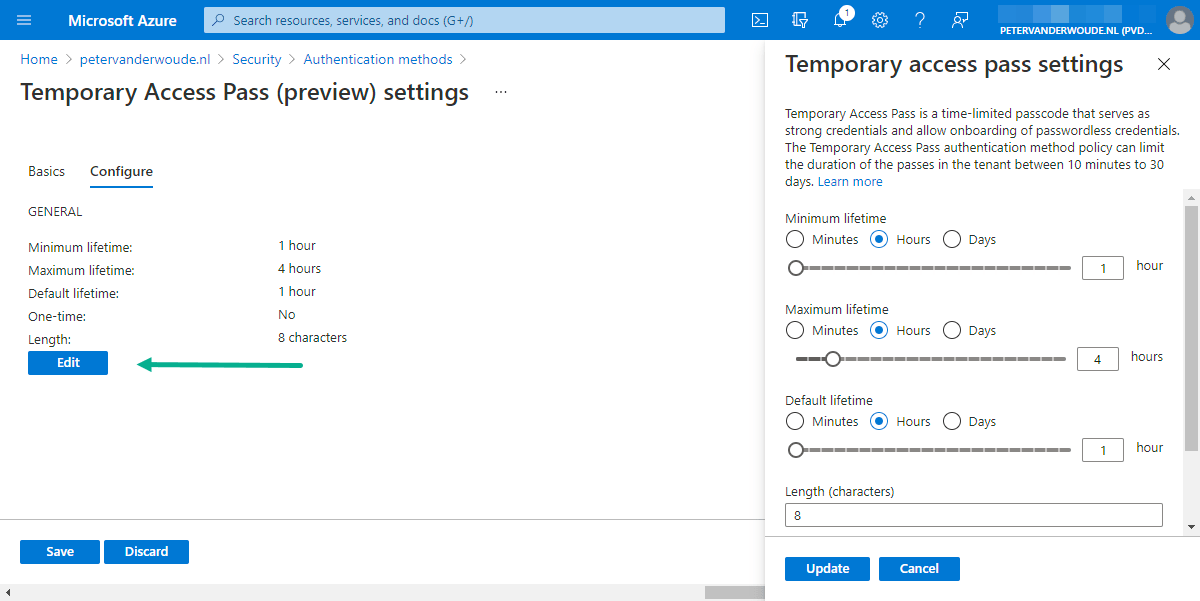Open the context menu ellipsis next to settings title
This screenshot has height=601, width=1200.
(x=500, y=91)
